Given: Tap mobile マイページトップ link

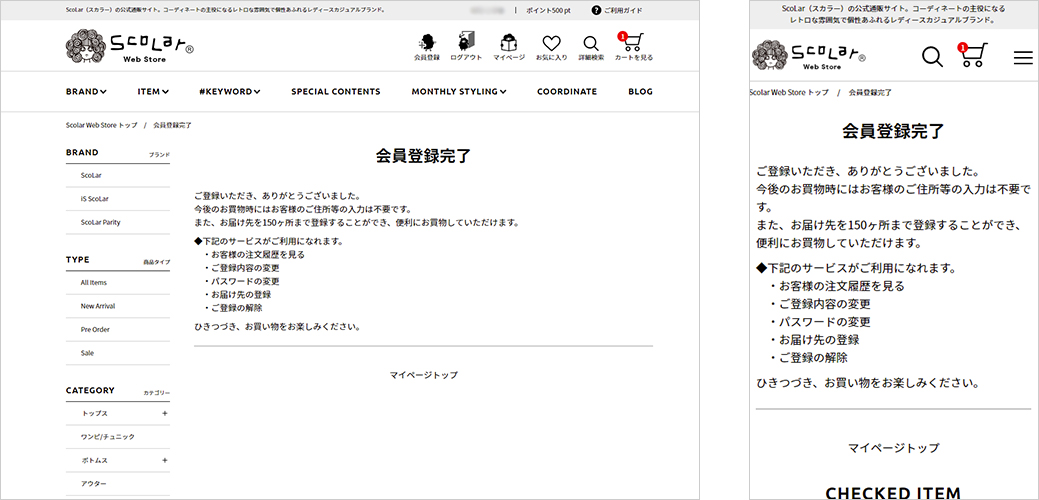Looking at the screenshot, I should tap(894, 448).
